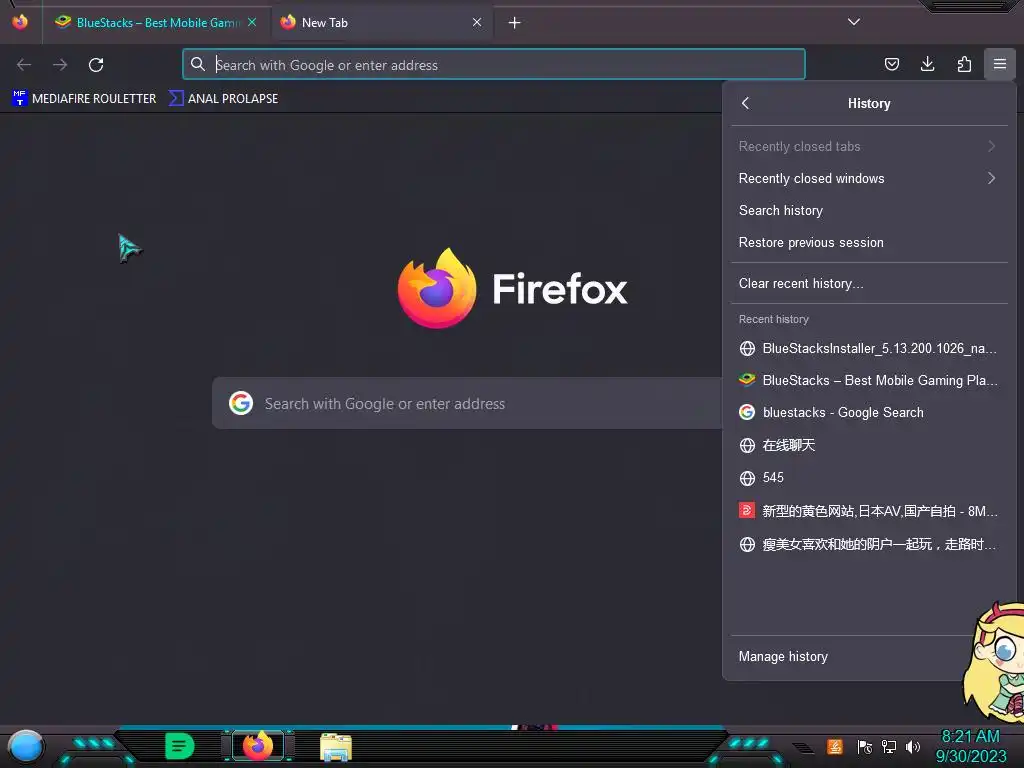Open BlueStacksInstaller history entry
The image size is (1024, 768).
click(x=869, y=349)
